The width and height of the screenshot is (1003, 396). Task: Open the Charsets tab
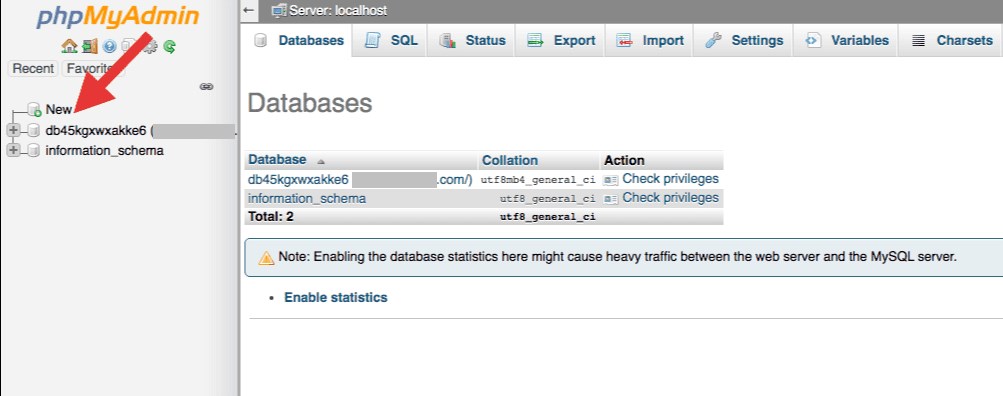click(x=952, y=40)
